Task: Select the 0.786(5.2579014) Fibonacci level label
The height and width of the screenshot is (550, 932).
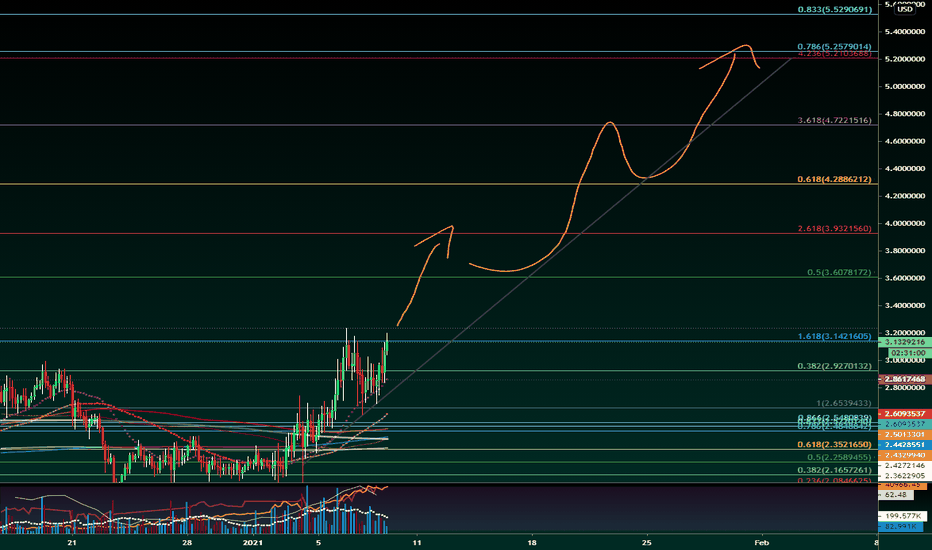Action: [x=835, y=46]
